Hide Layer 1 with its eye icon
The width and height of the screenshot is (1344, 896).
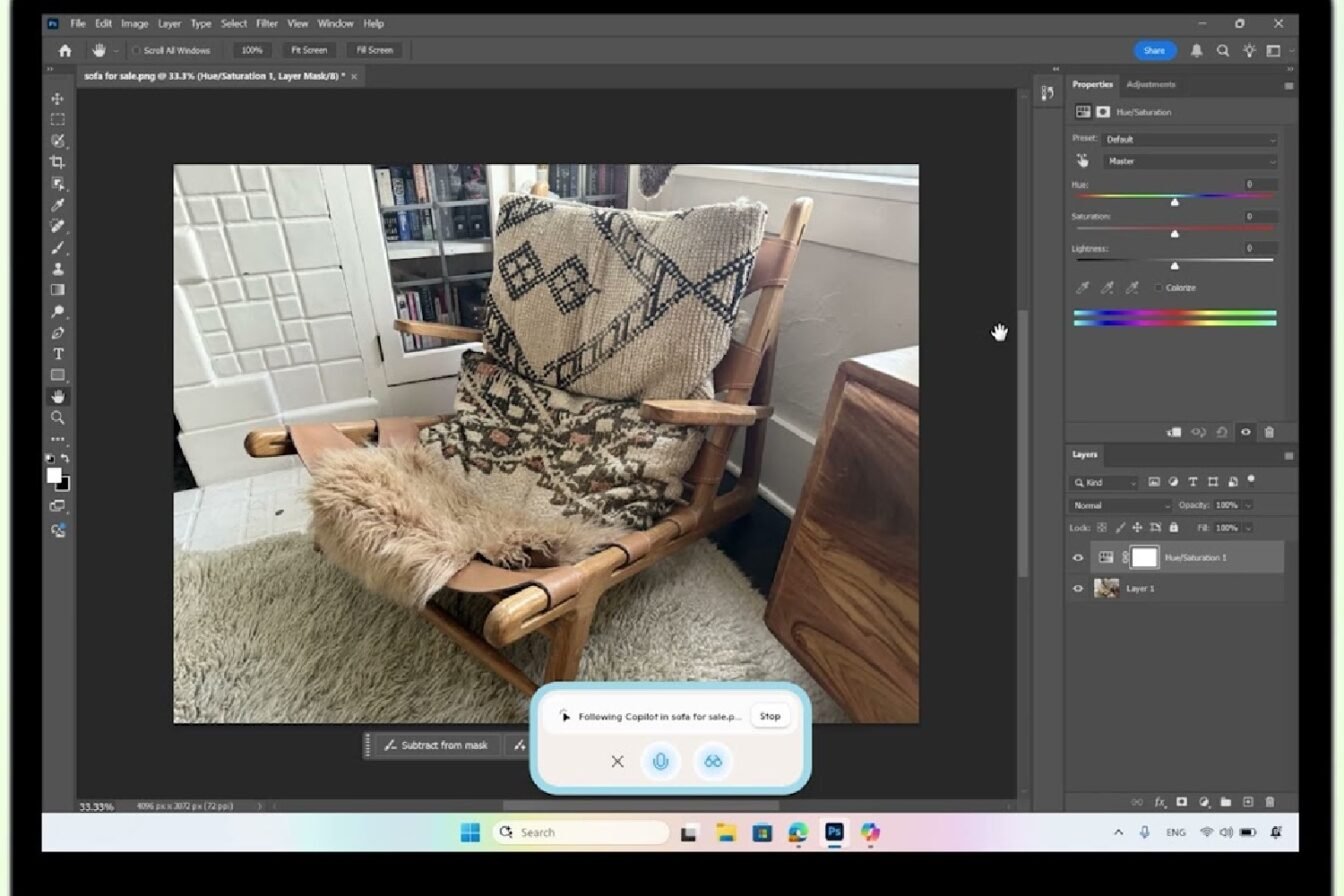1078,589
